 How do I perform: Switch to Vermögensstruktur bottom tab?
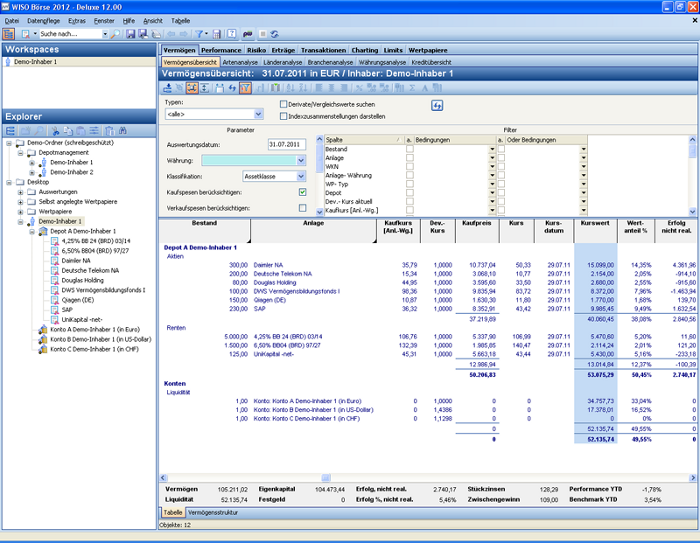click(x=212, y=513)
